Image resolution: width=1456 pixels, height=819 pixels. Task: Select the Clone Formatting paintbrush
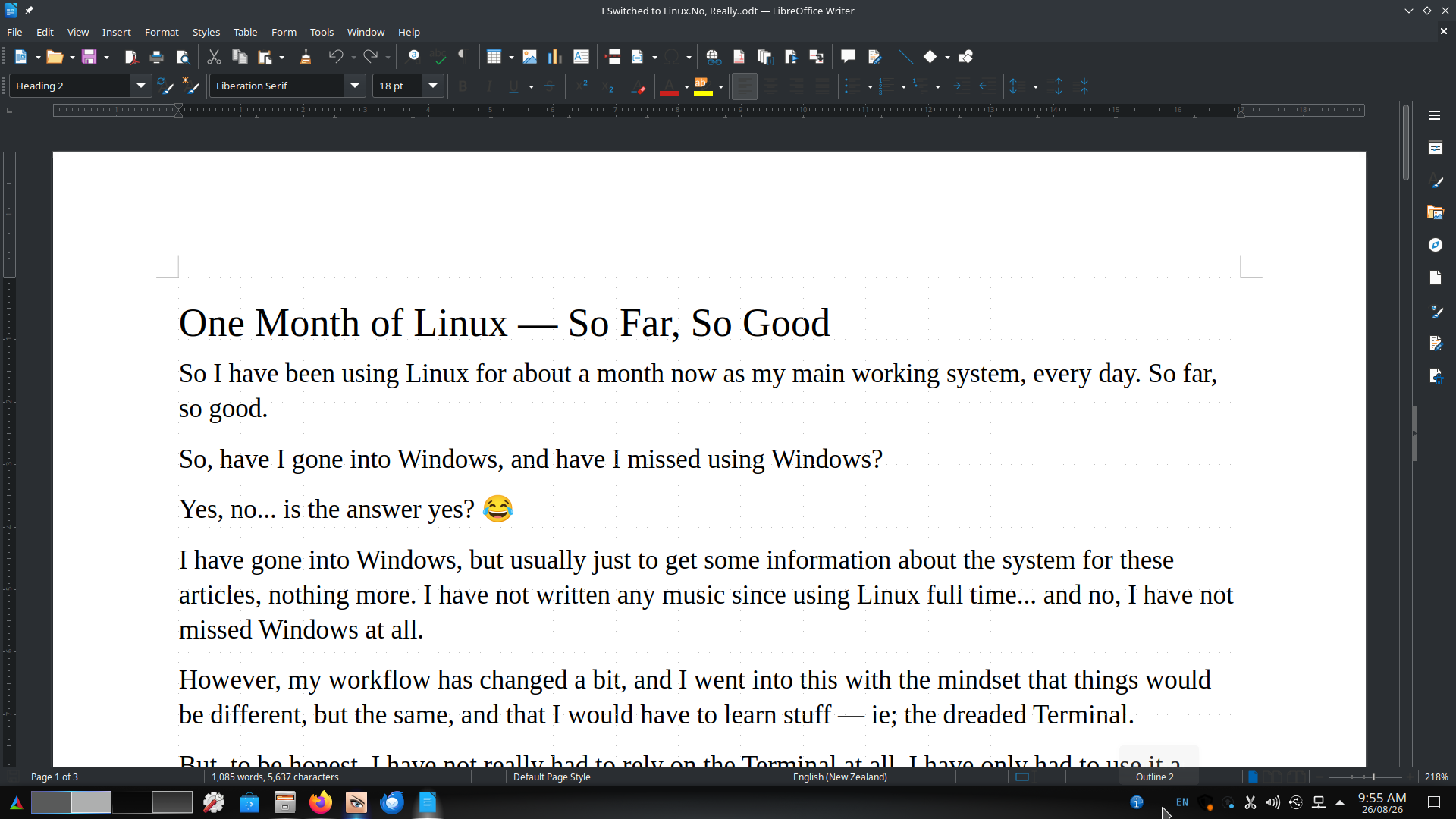click(x=306, y=57)
